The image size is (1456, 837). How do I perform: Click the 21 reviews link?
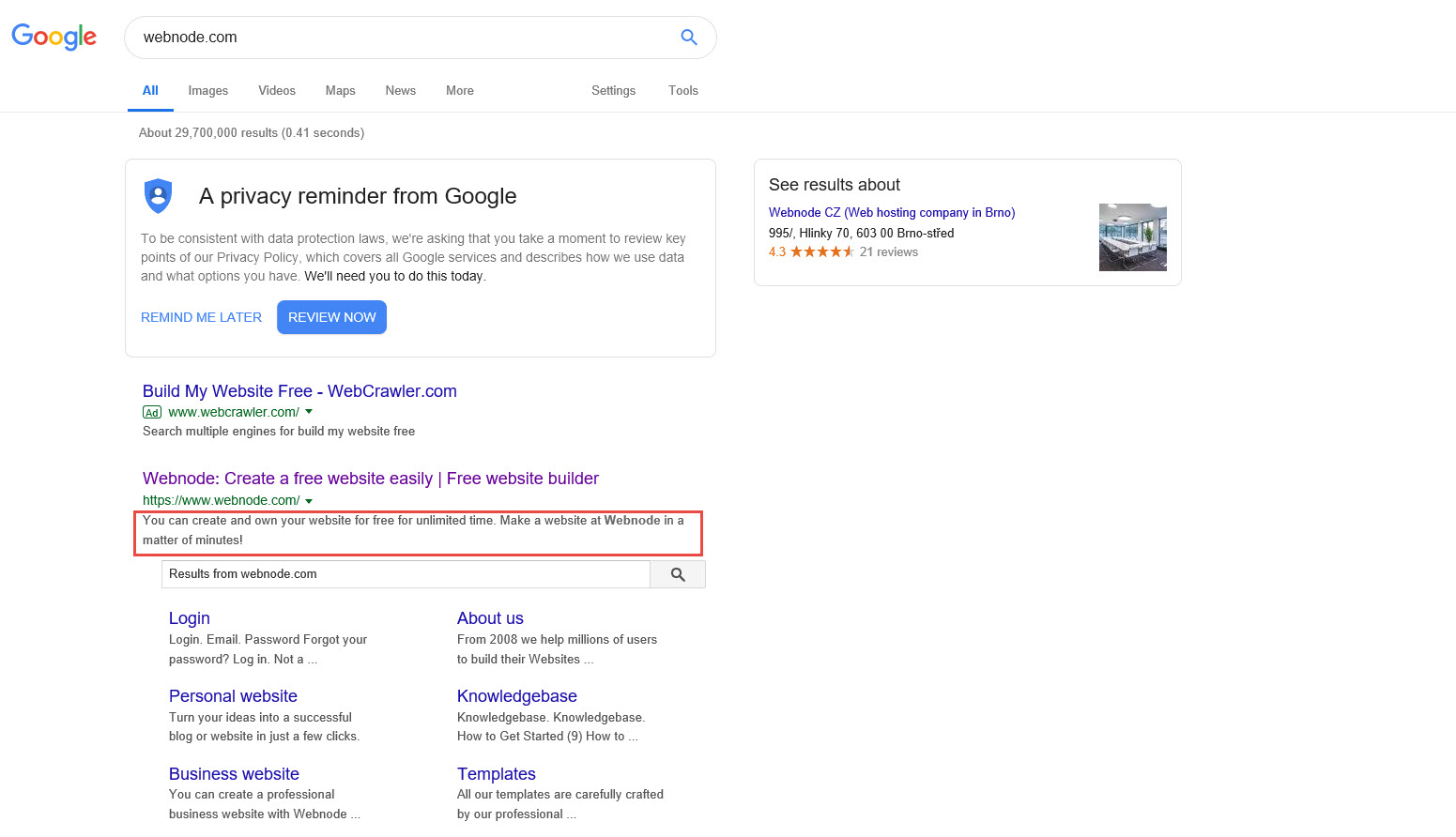(889, 251)
